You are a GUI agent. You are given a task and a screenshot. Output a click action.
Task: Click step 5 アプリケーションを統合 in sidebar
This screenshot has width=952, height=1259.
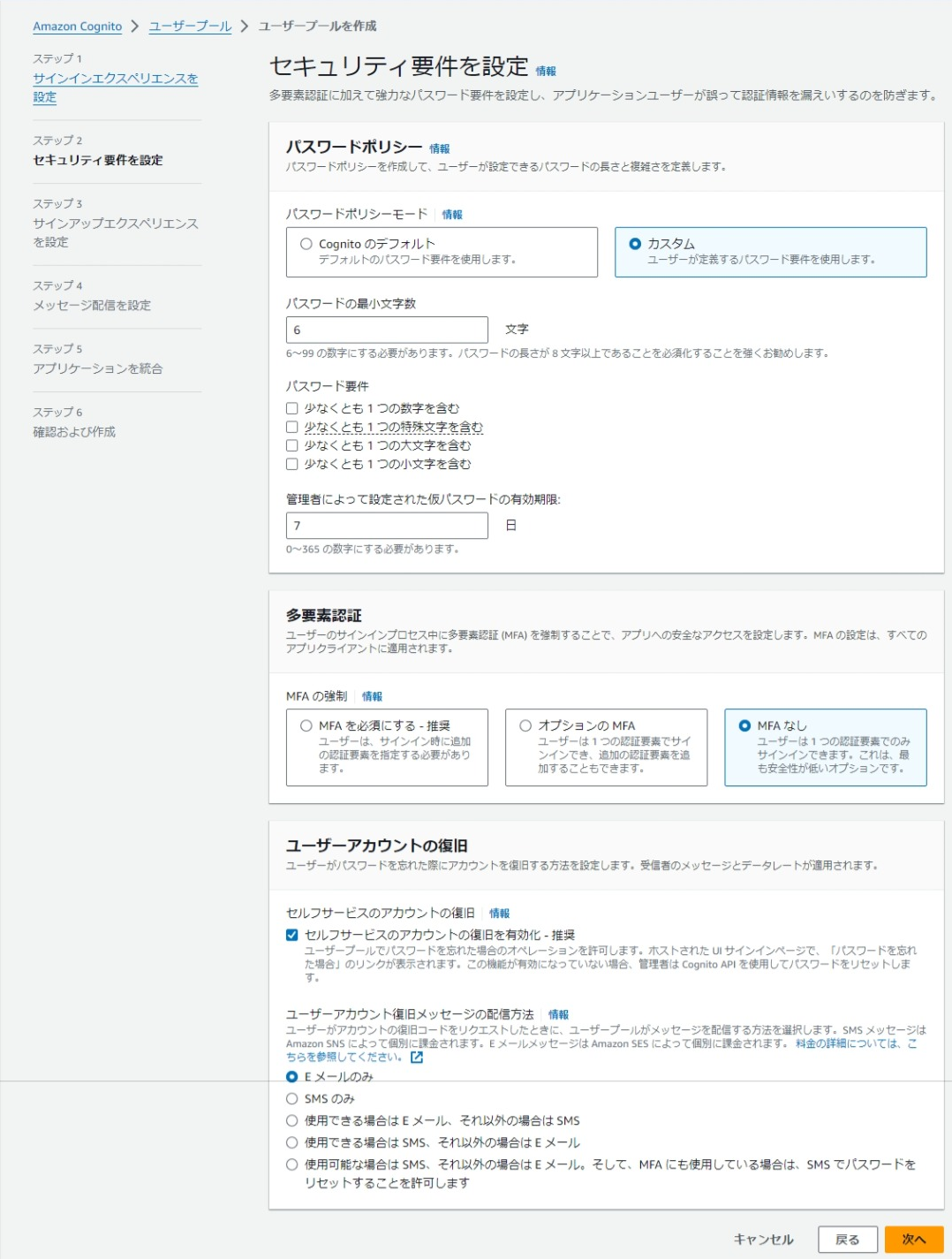coord(98,368)
